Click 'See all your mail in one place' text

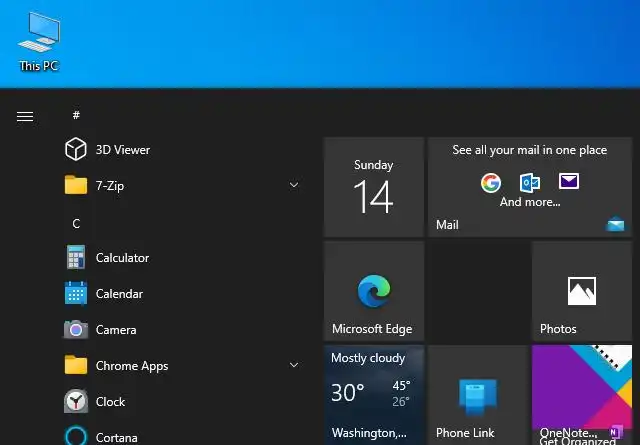click(x=529, y=150)
